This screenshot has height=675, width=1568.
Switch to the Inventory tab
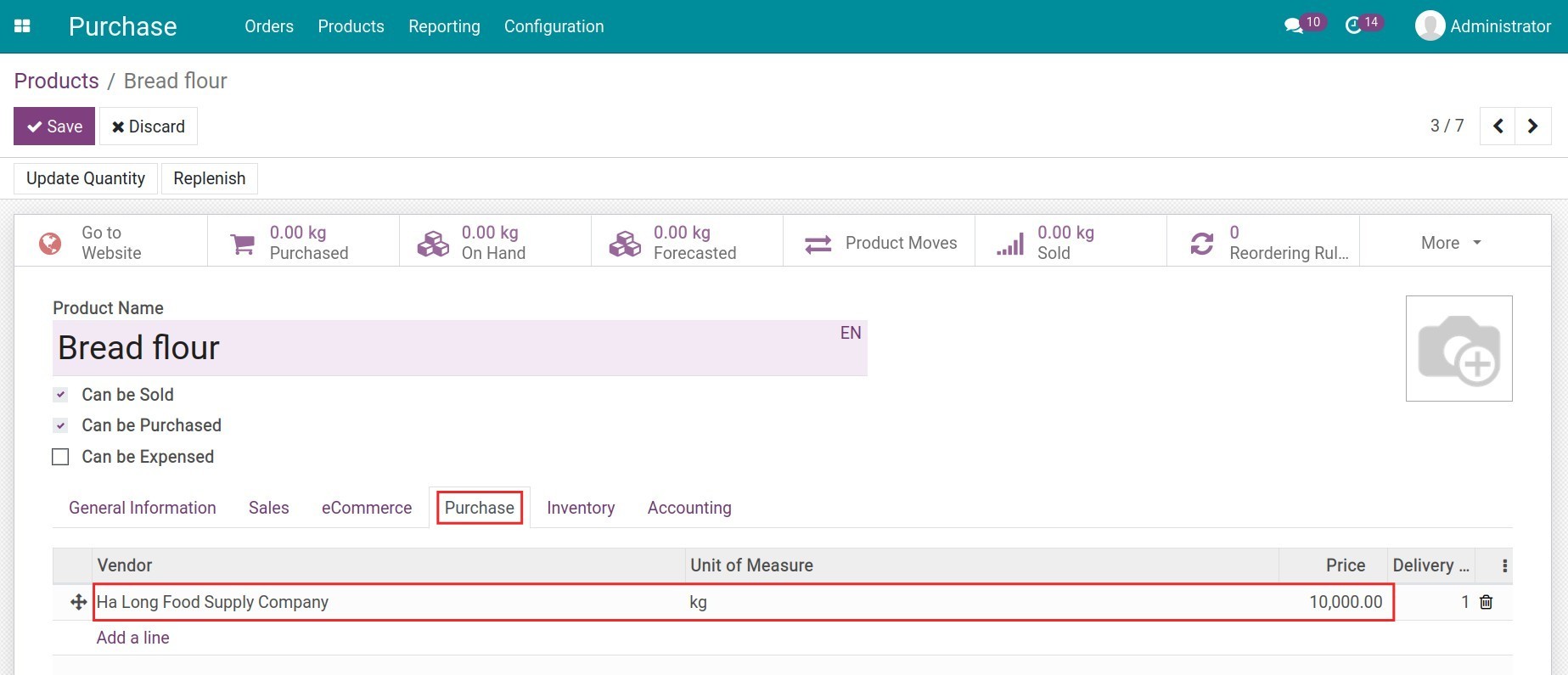click(581, 508)
